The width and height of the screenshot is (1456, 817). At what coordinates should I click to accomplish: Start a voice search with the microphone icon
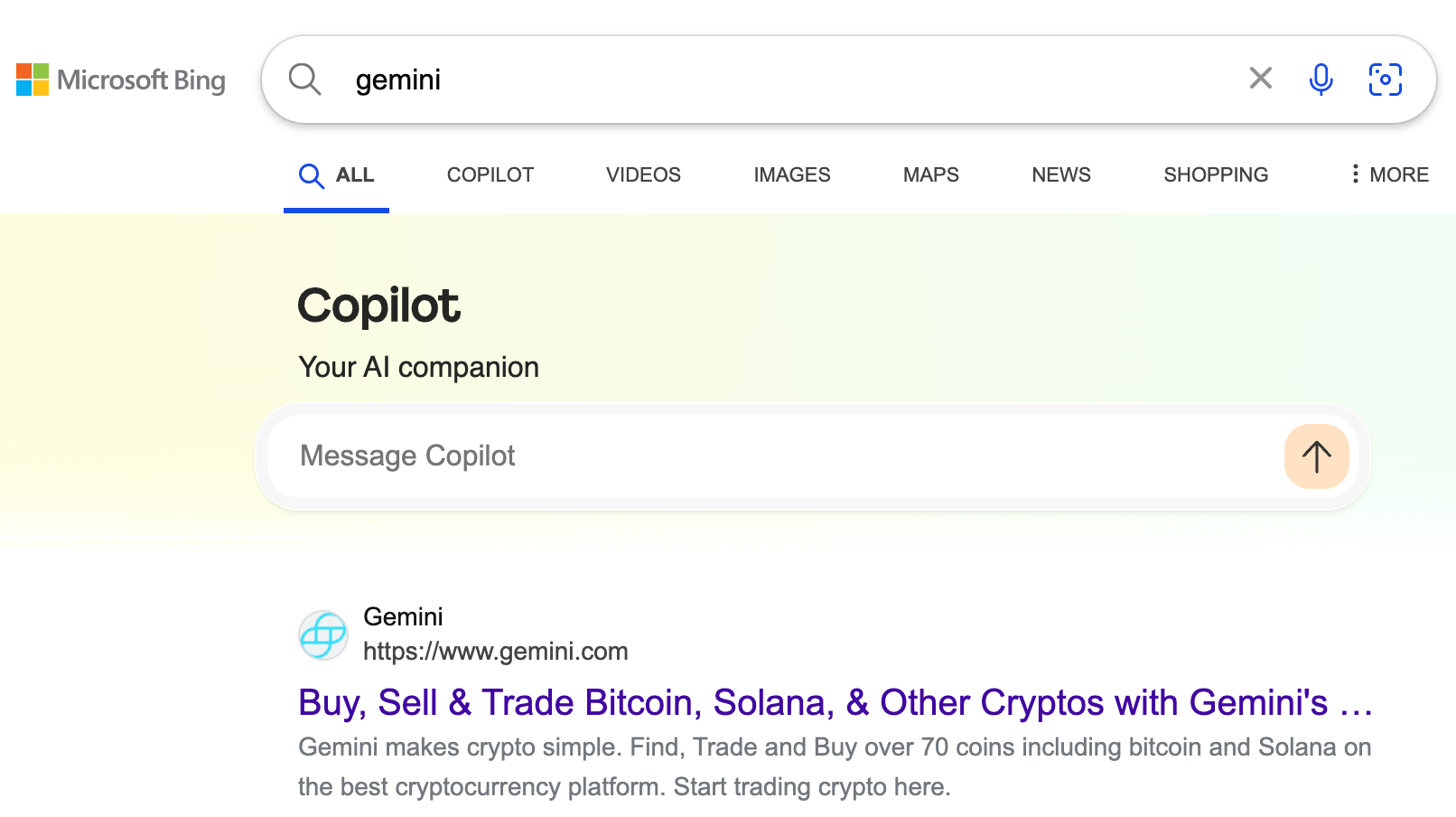(x=1321, y=79)
